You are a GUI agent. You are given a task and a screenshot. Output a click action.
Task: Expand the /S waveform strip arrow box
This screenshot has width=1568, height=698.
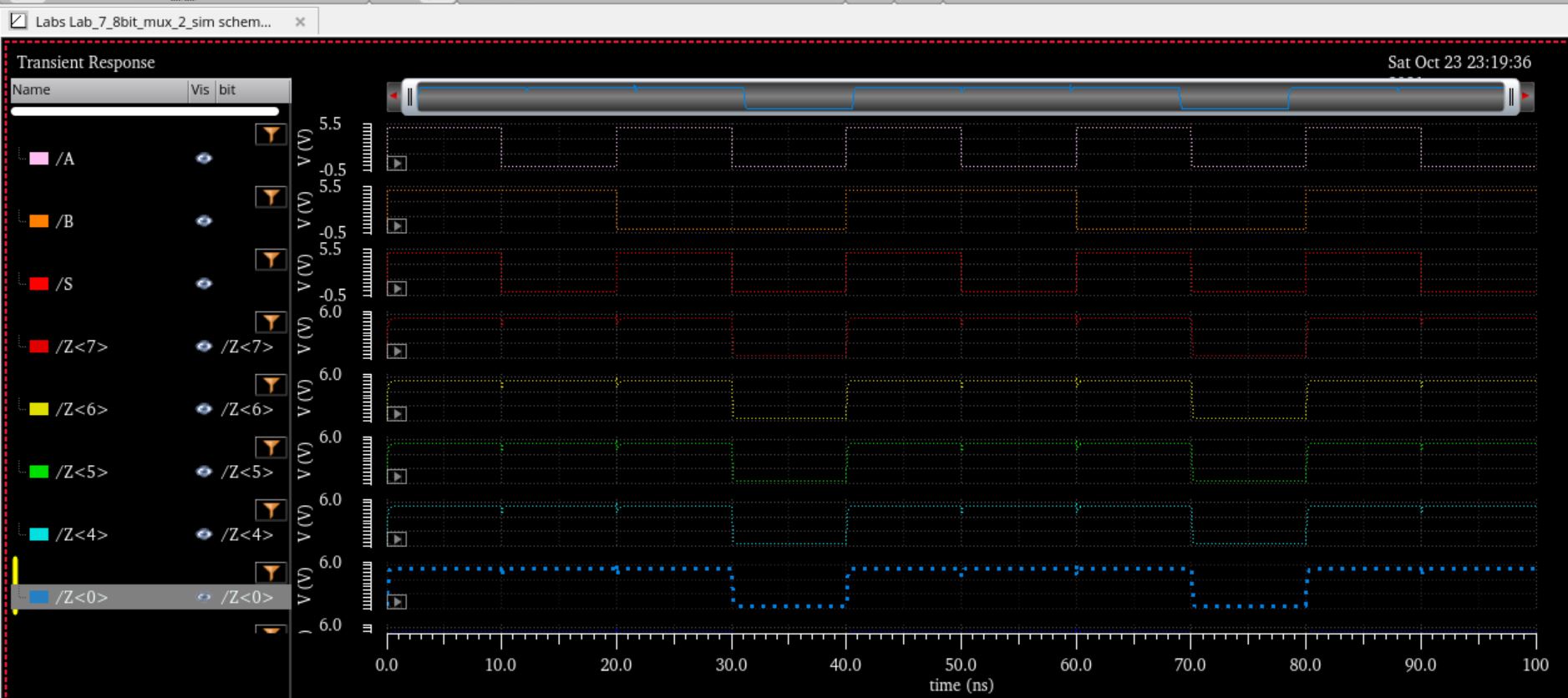[397, 289]
